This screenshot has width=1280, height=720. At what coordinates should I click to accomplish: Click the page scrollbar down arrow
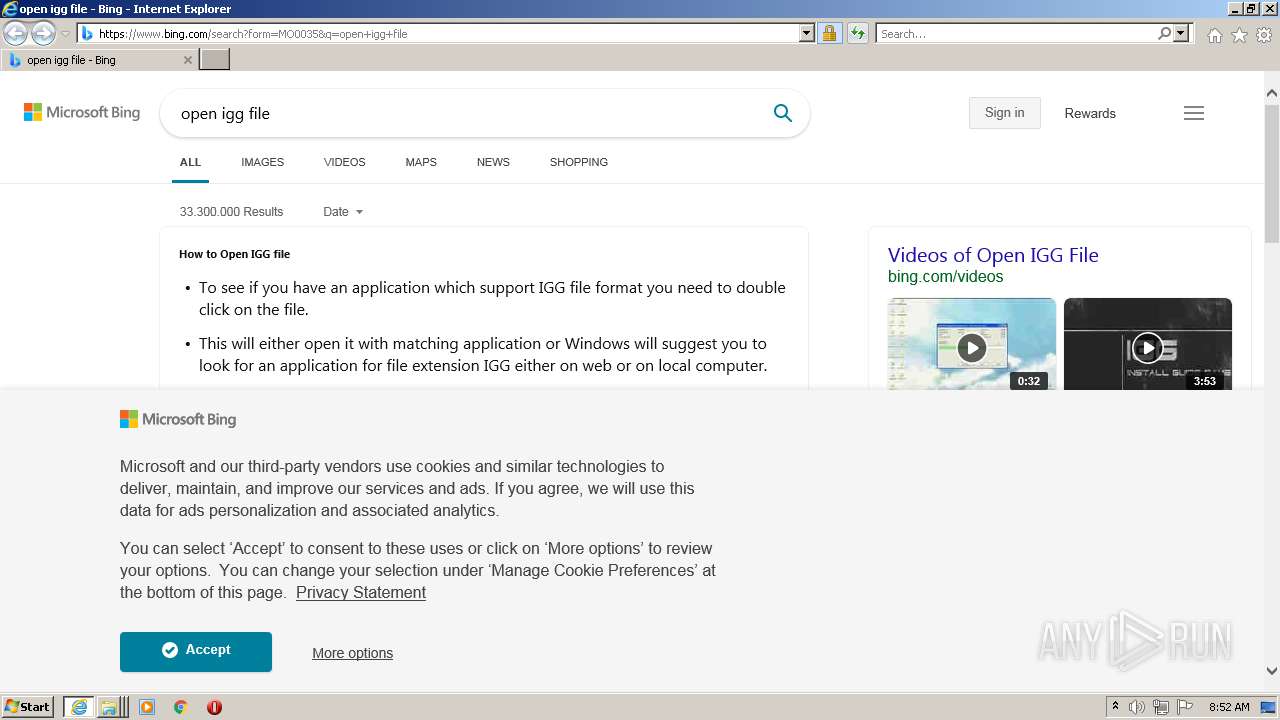[x=1272, y=671]
